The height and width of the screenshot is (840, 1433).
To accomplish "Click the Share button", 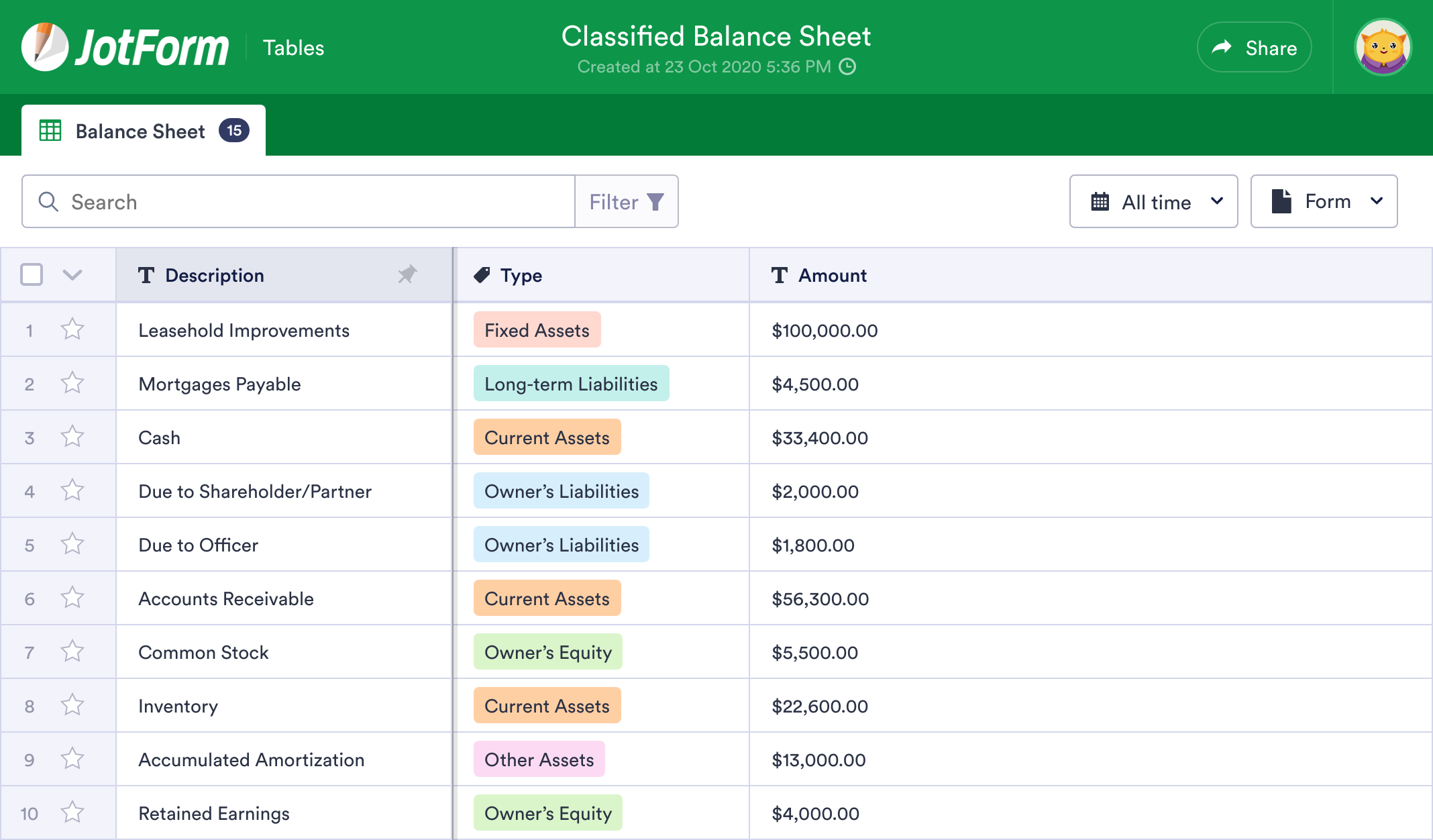I will click(x=1254, y=47).
